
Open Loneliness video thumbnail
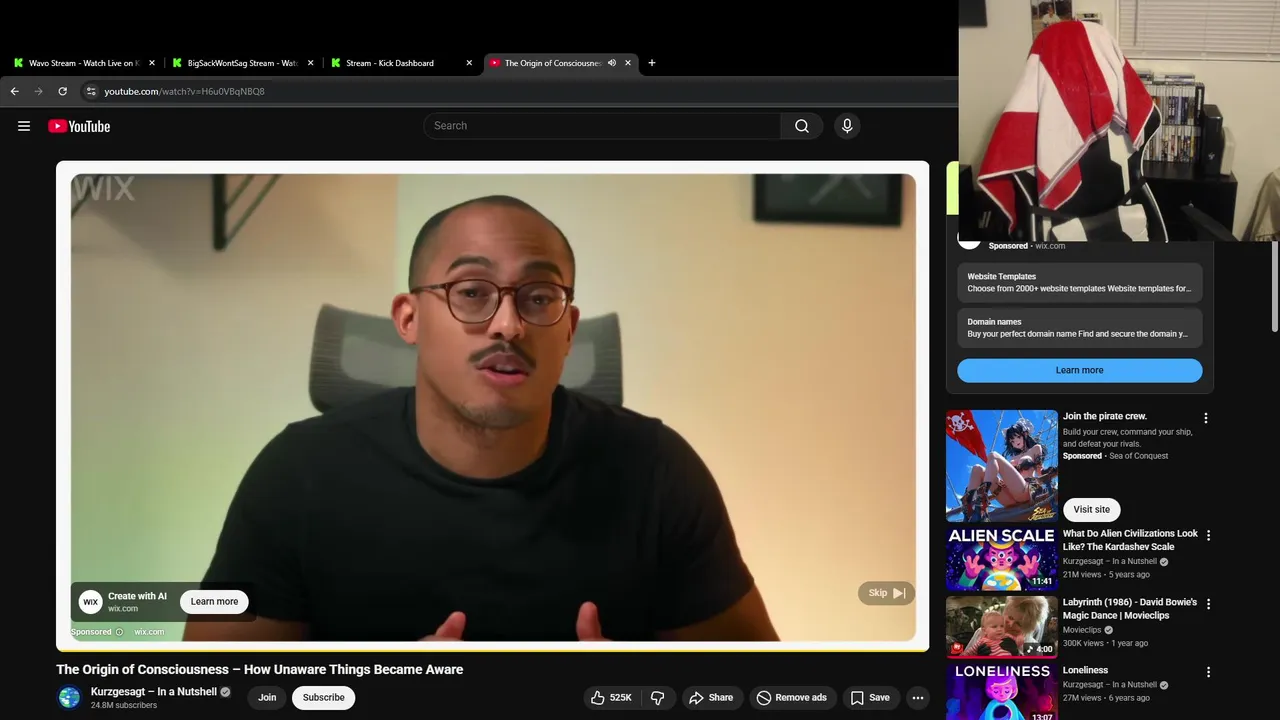pos(1001,692)
